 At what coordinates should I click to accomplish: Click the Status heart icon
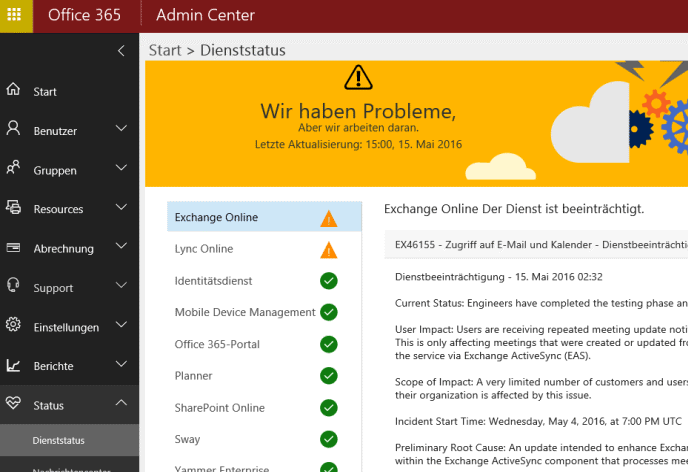[13, 403]
